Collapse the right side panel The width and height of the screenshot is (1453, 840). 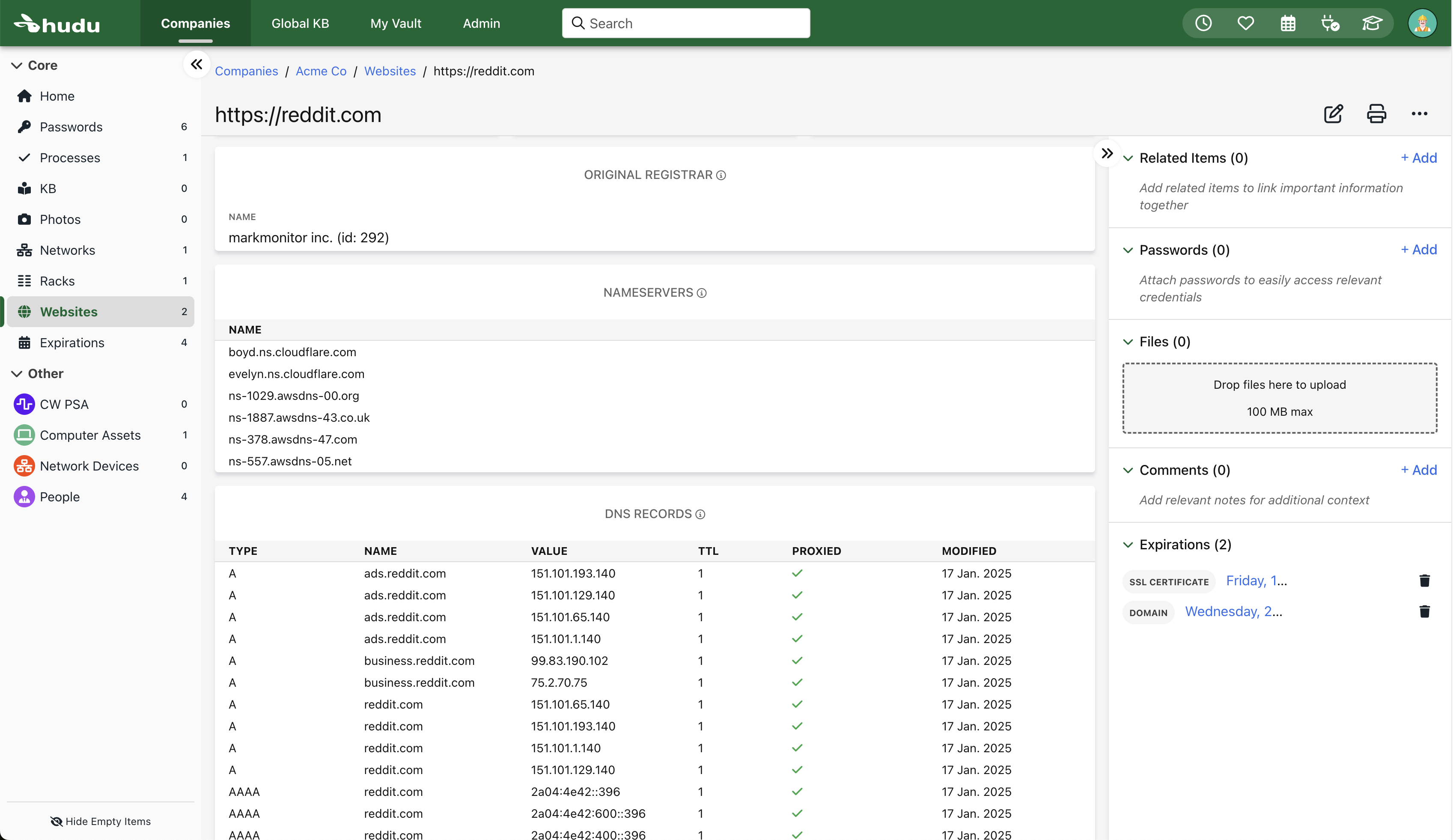(1107, 153)
